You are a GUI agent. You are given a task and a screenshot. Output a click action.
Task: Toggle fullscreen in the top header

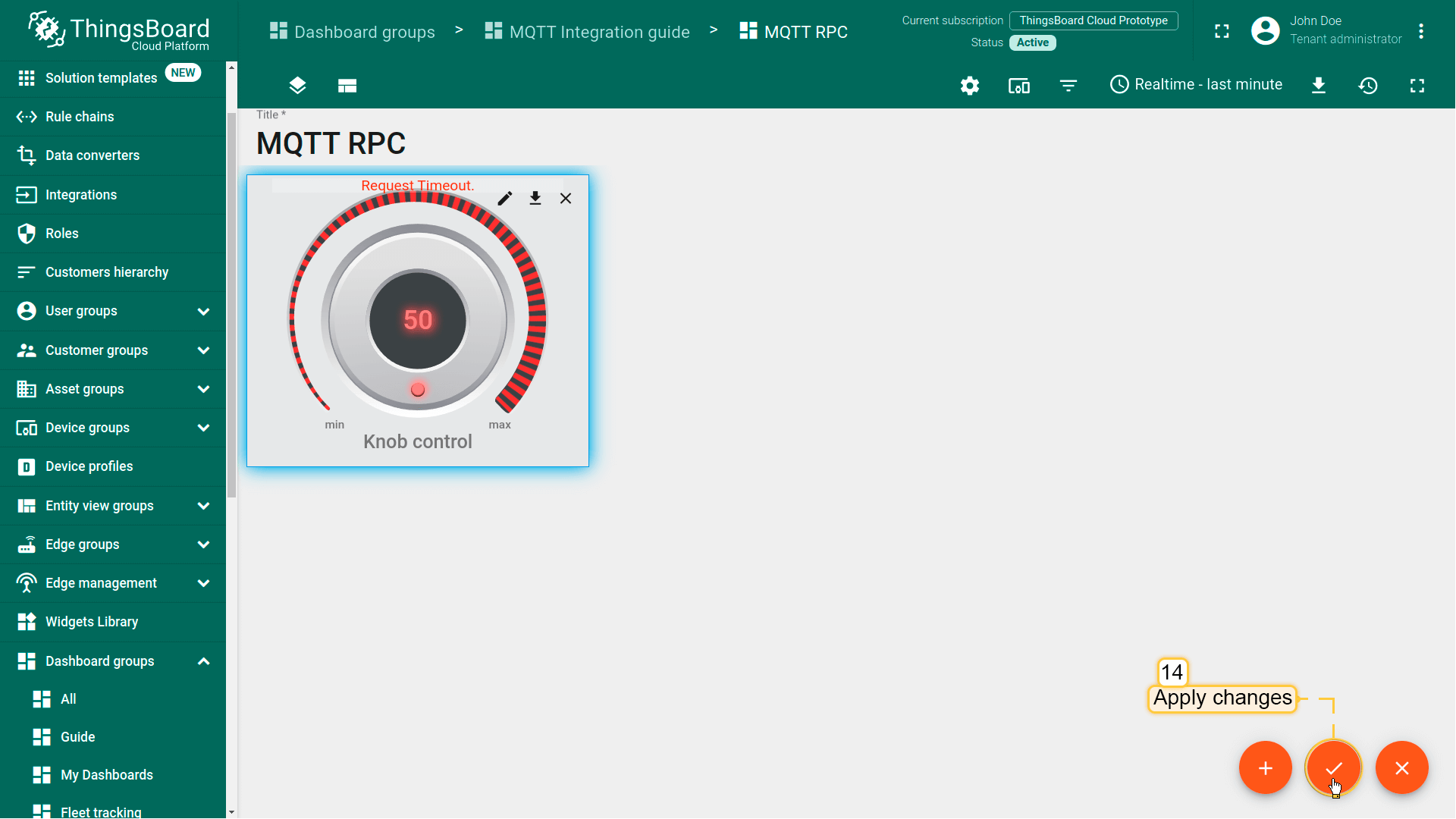click(x=1222, y=31)
